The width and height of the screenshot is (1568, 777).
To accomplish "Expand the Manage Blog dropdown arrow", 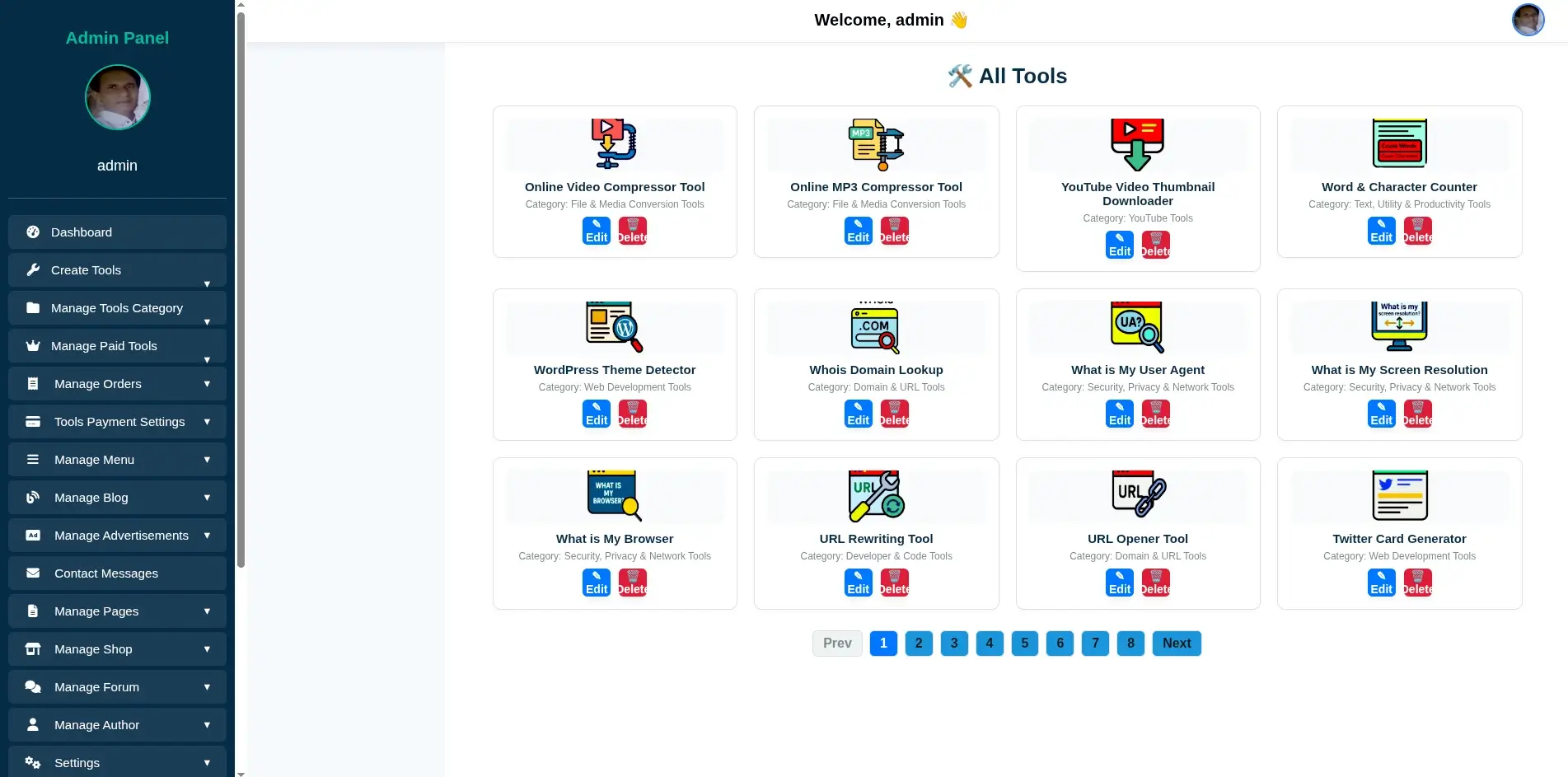I will [207, 498].
